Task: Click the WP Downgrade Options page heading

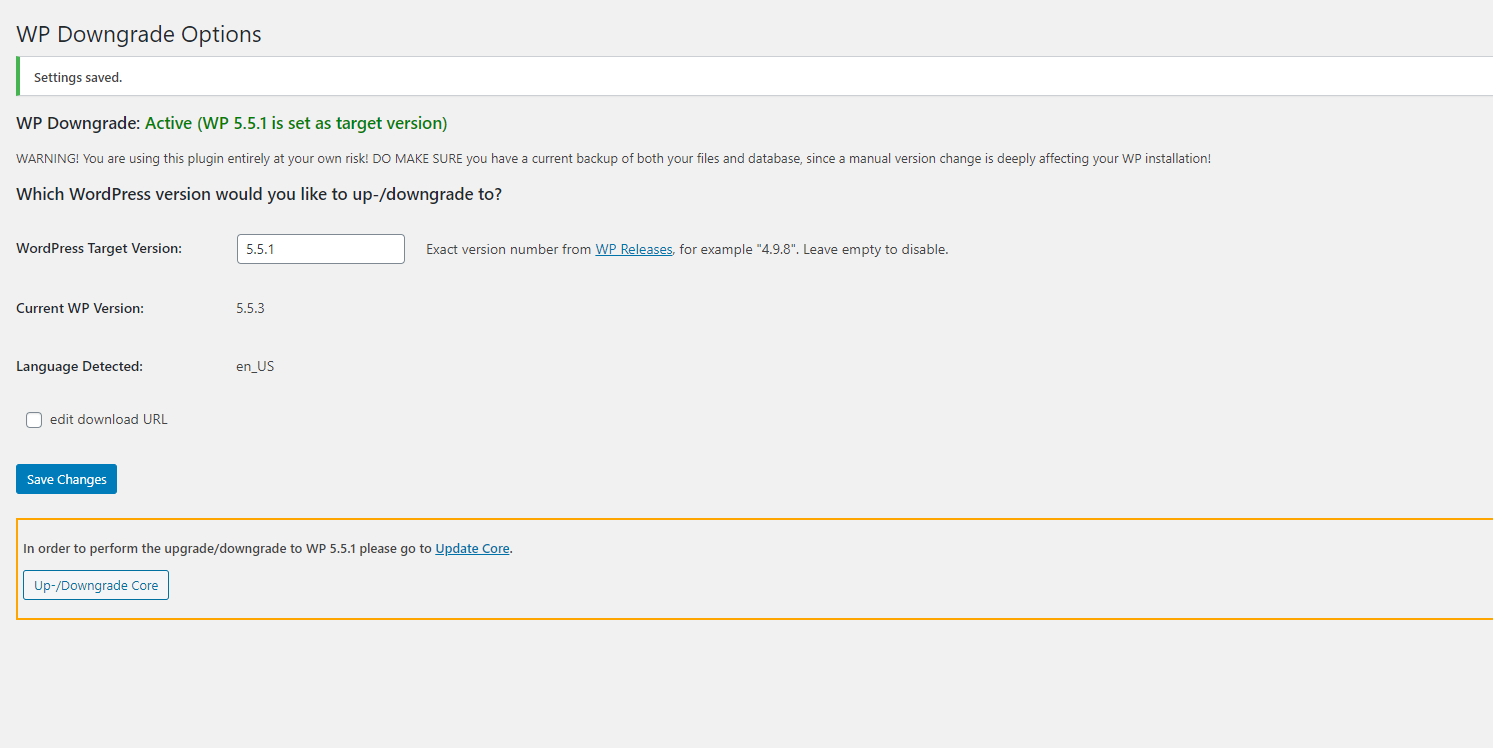Action: pos(139,34)
